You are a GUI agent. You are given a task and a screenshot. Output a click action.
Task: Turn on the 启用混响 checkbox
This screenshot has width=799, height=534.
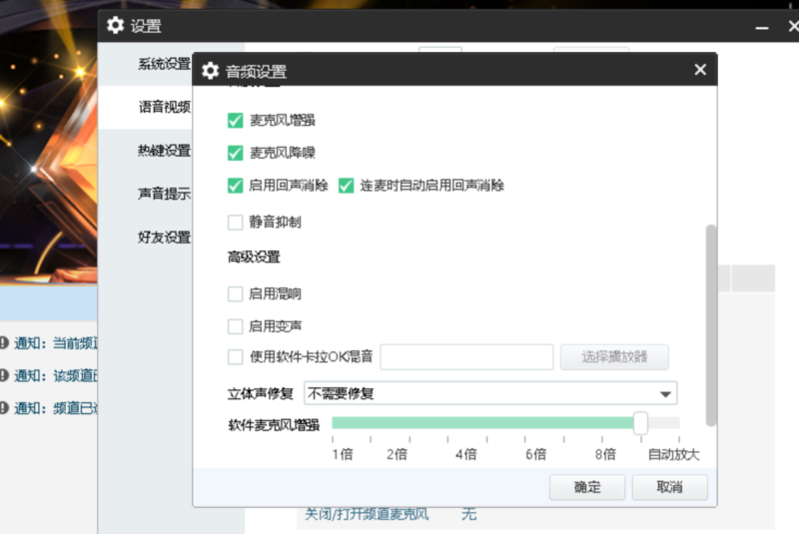click(235, 294)
